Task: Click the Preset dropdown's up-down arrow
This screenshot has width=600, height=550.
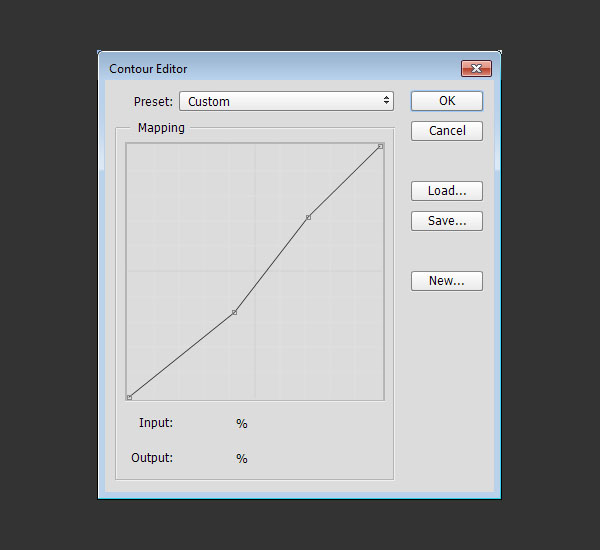Action: pyautogui.click(x=386, y=101)
